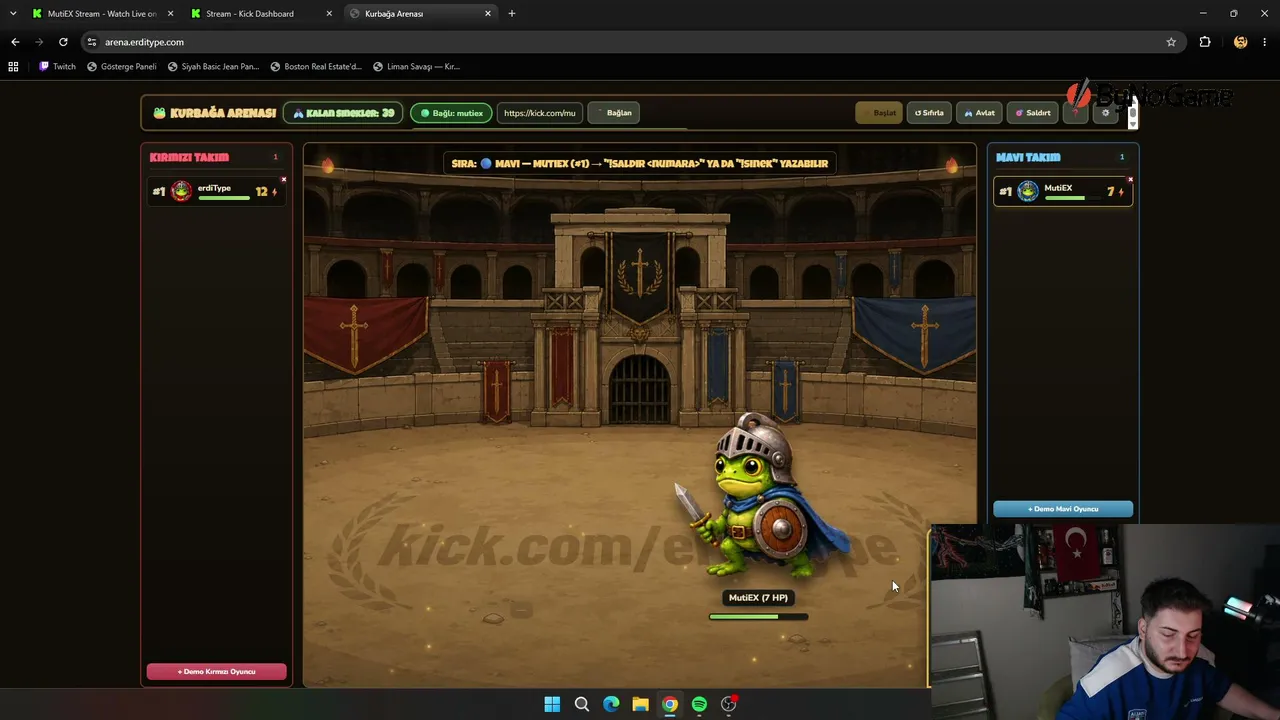Viewport: 1280px width, 720px height.
Task: Open Windows Search from the taskbar
Action: [582, 704]
